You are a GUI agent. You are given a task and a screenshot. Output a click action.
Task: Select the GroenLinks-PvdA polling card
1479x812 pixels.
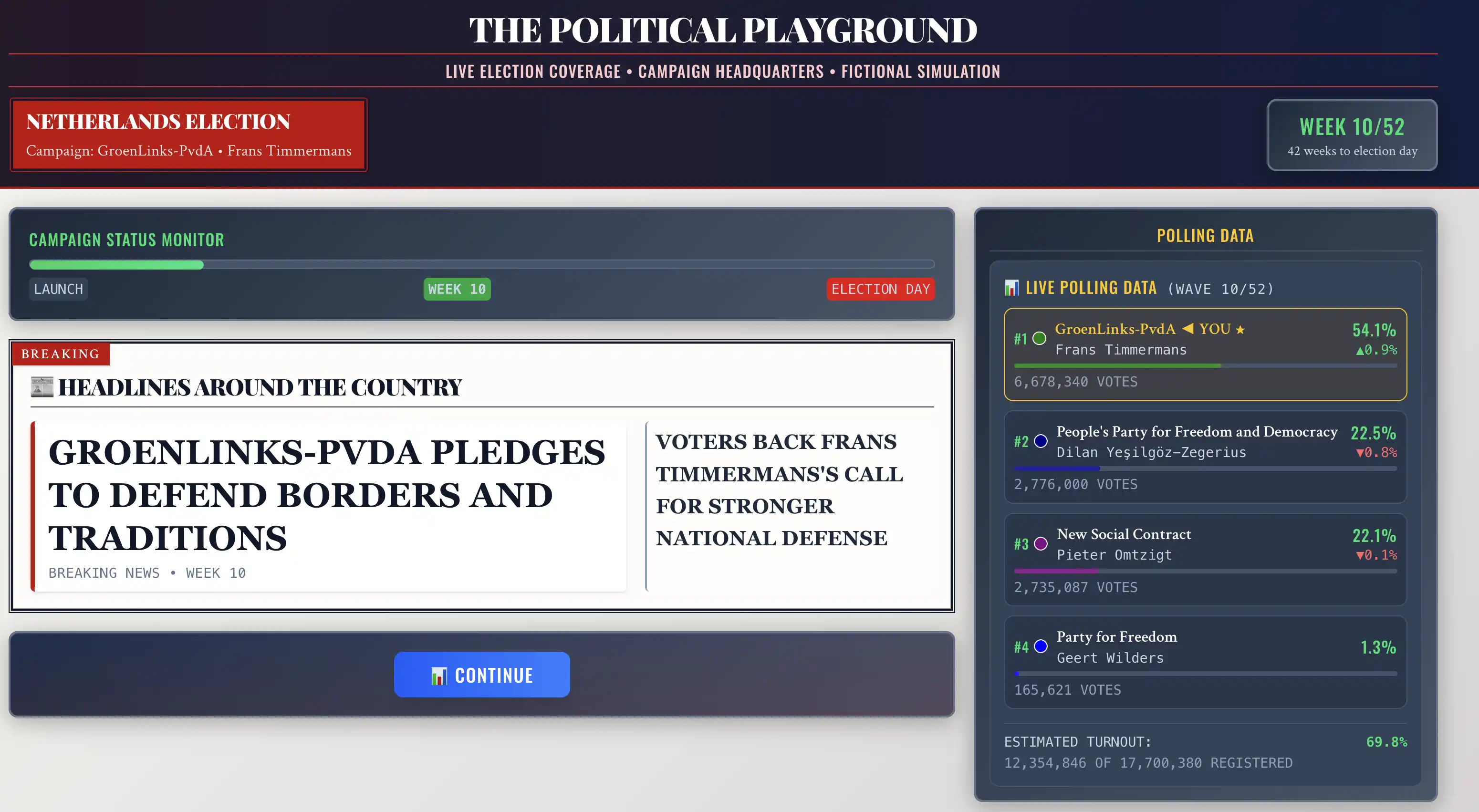(1205, 354)
